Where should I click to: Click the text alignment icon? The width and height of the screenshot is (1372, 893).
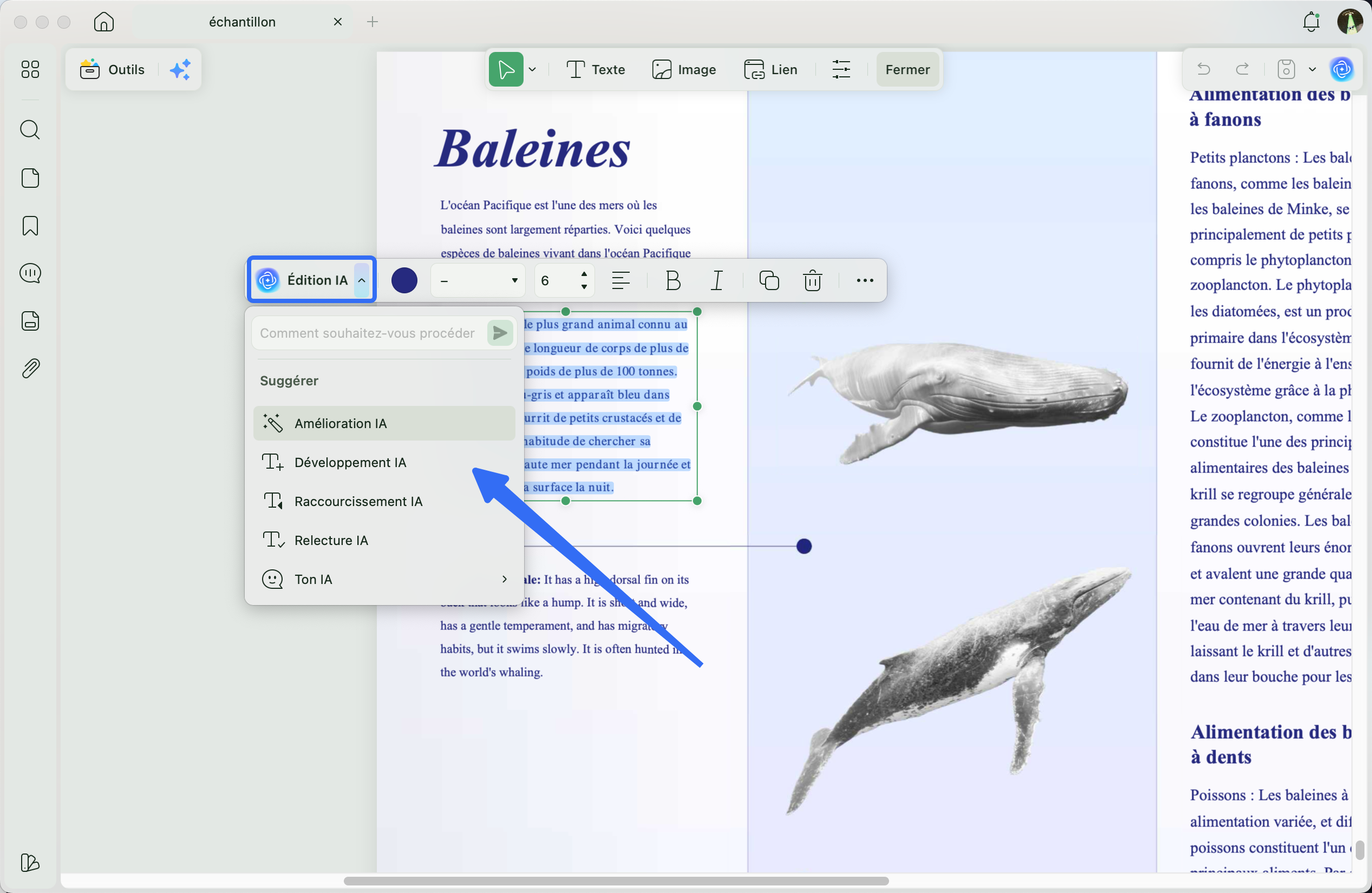(620, 280)
